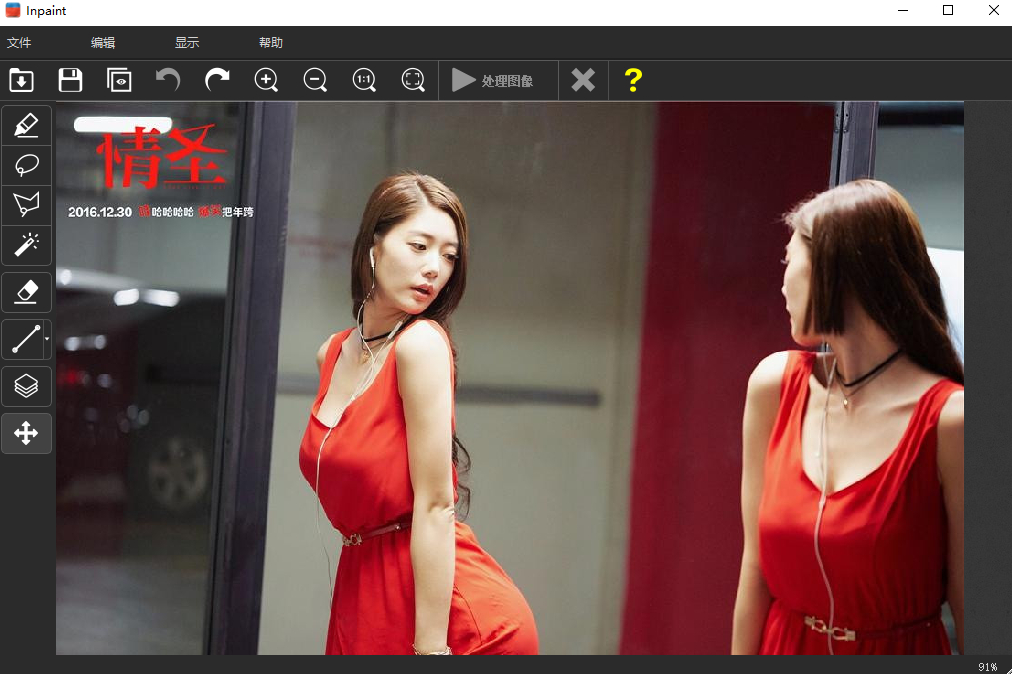Open the 编辑 menu
The width and height of the screenshot is (1012, 674).
[x=103, y=43]
